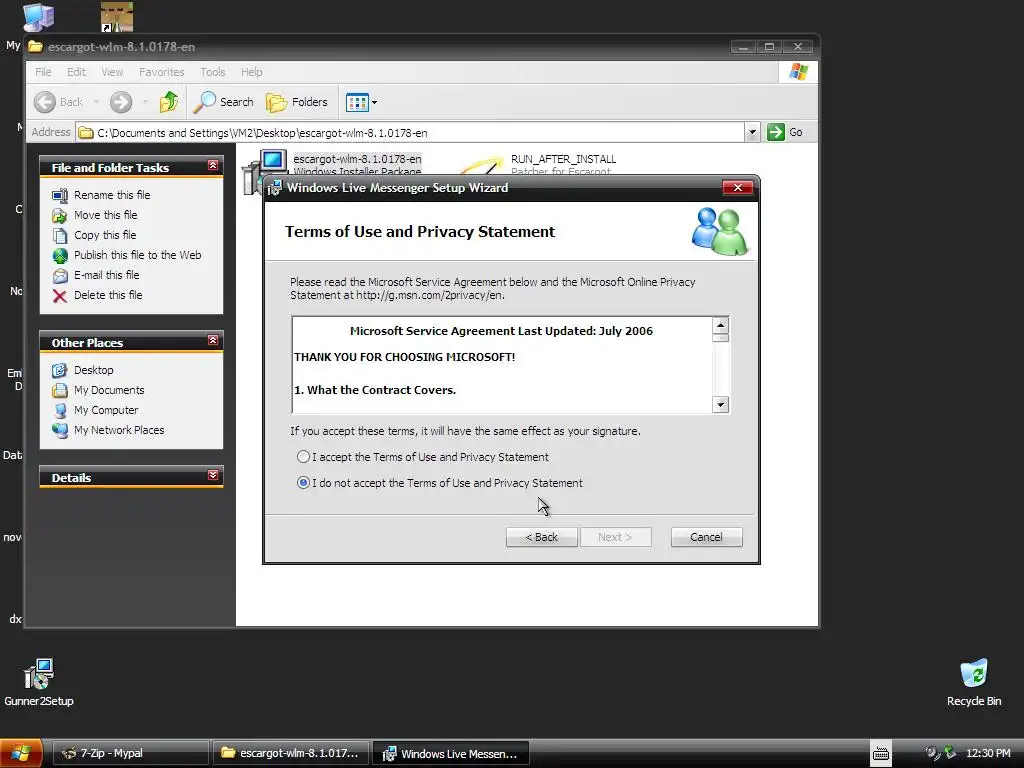Viewport: 1024px width, 768px height.
Task: Open the Help menu in Explorer
Action: click(x=251, y=72)
